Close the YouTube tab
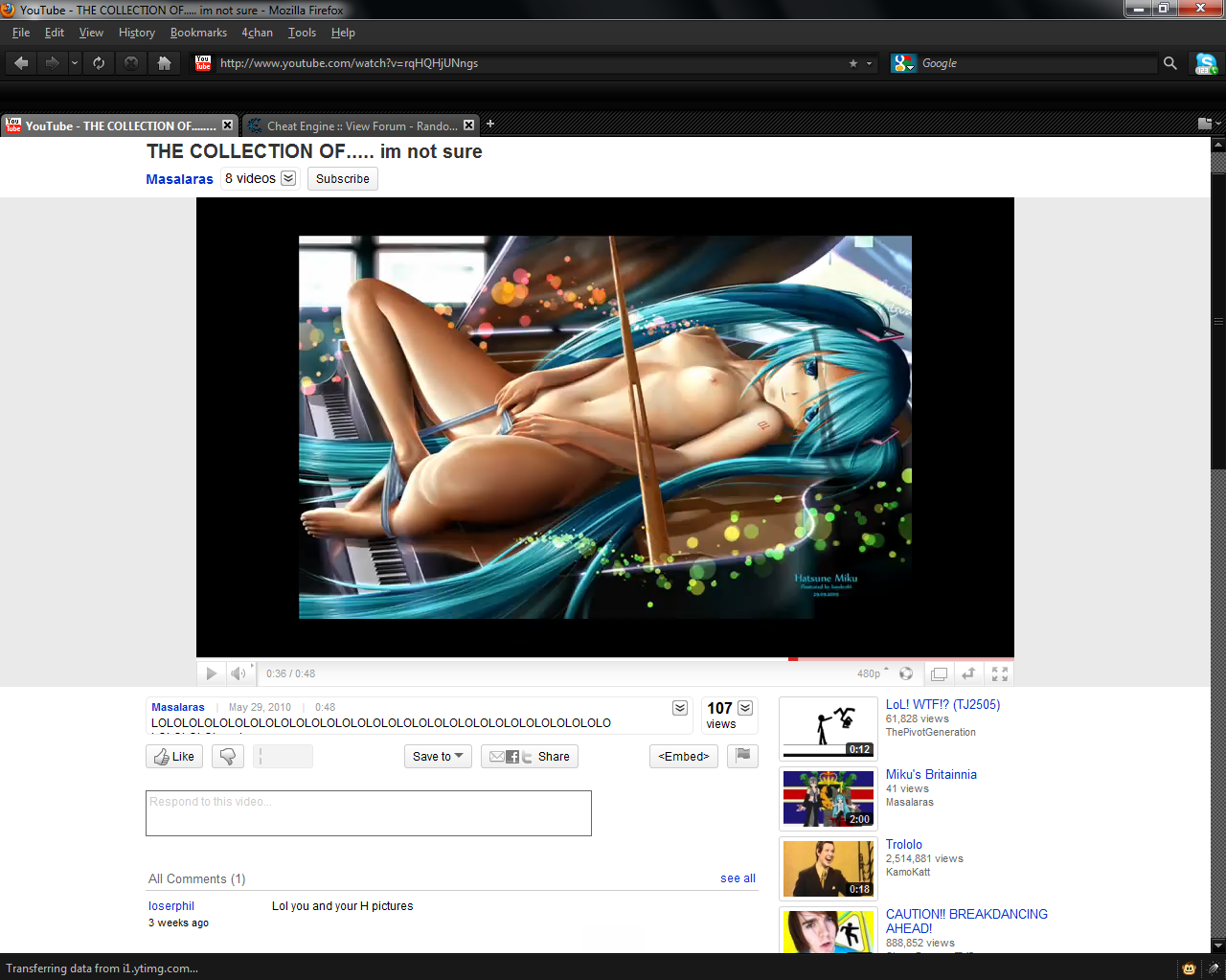This screenshot has width=1226, height=980. coord(227,125)
